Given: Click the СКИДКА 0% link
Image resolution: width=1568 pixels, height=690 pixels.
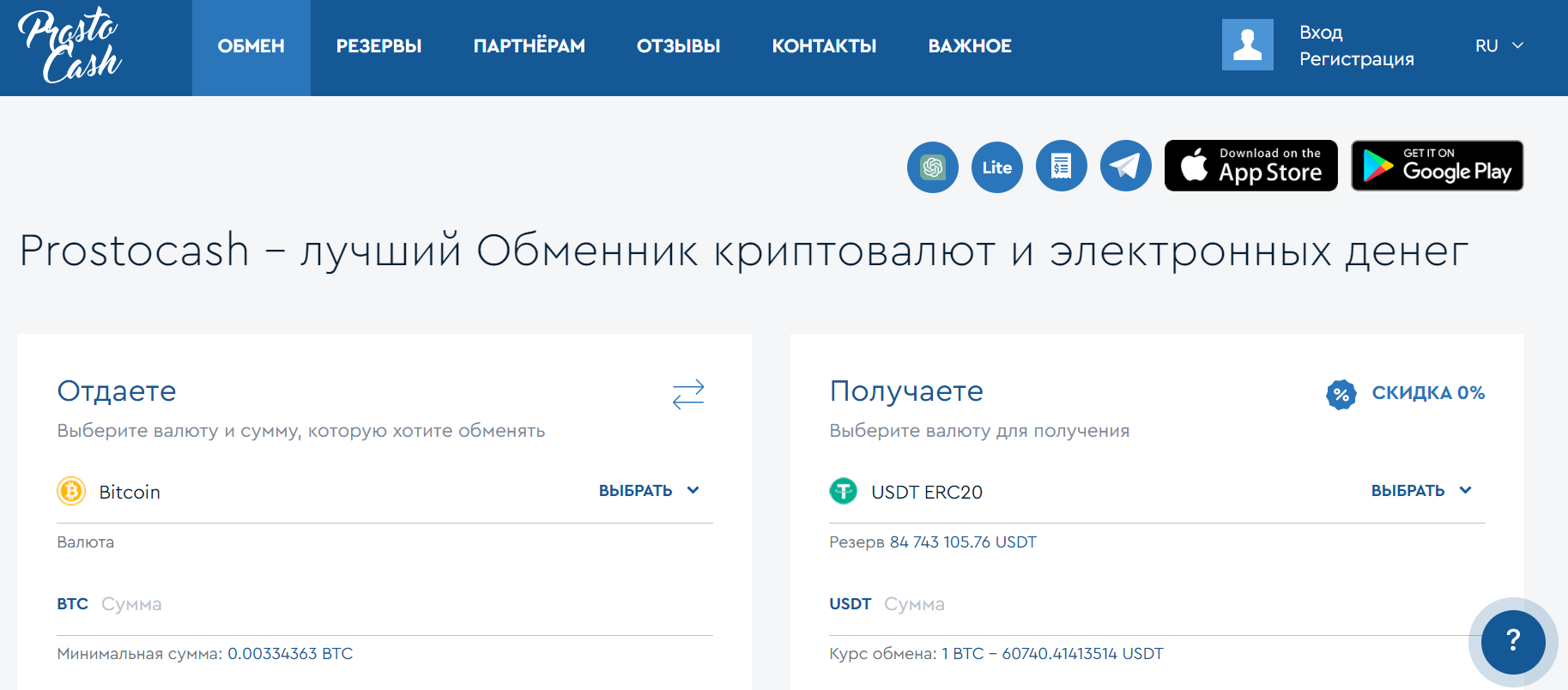Looking at the screenshot, I should (1428, 393).
